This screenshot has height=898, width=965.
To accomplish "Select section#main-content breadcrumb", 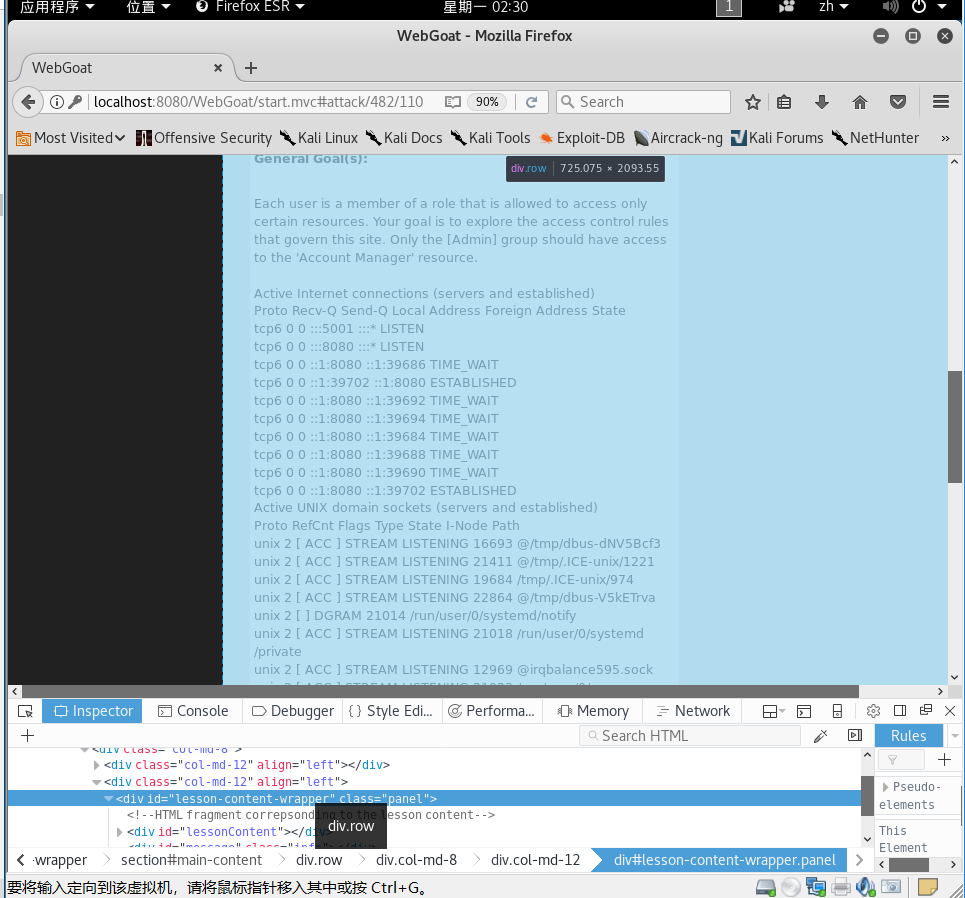I will coord(191,860).
